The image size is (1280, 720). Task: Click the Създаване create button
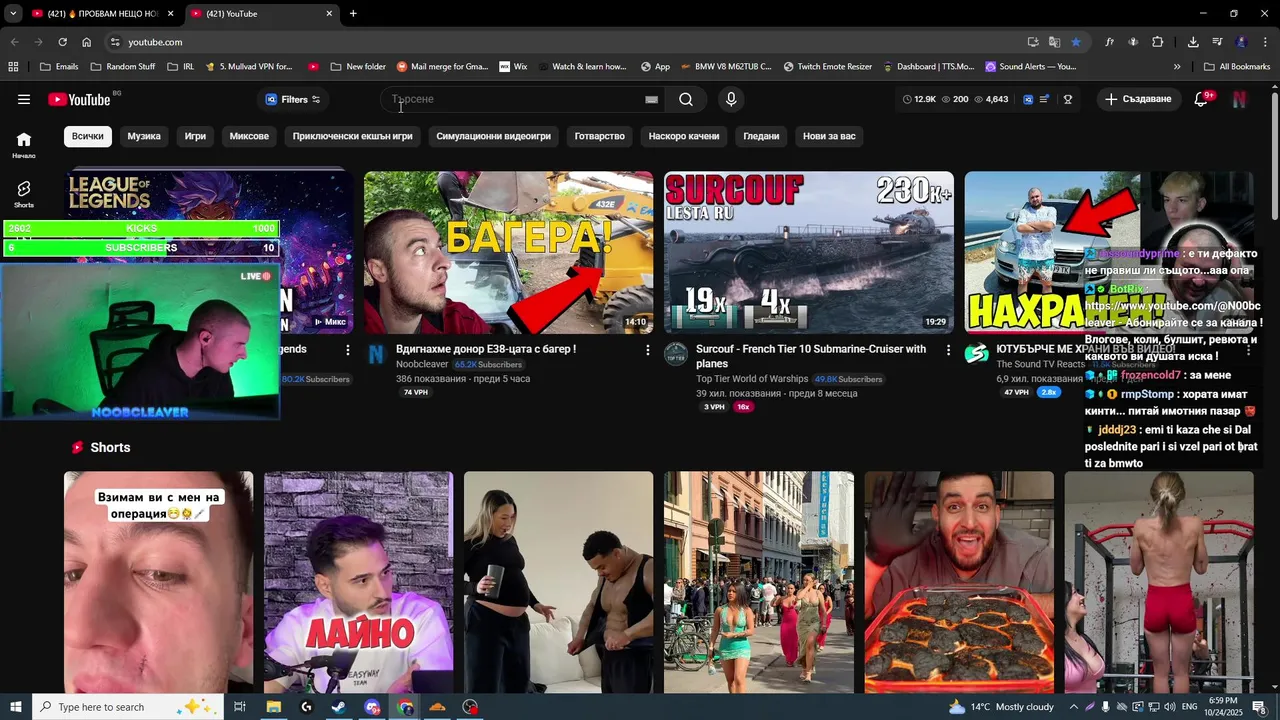tap(1138, 99)
